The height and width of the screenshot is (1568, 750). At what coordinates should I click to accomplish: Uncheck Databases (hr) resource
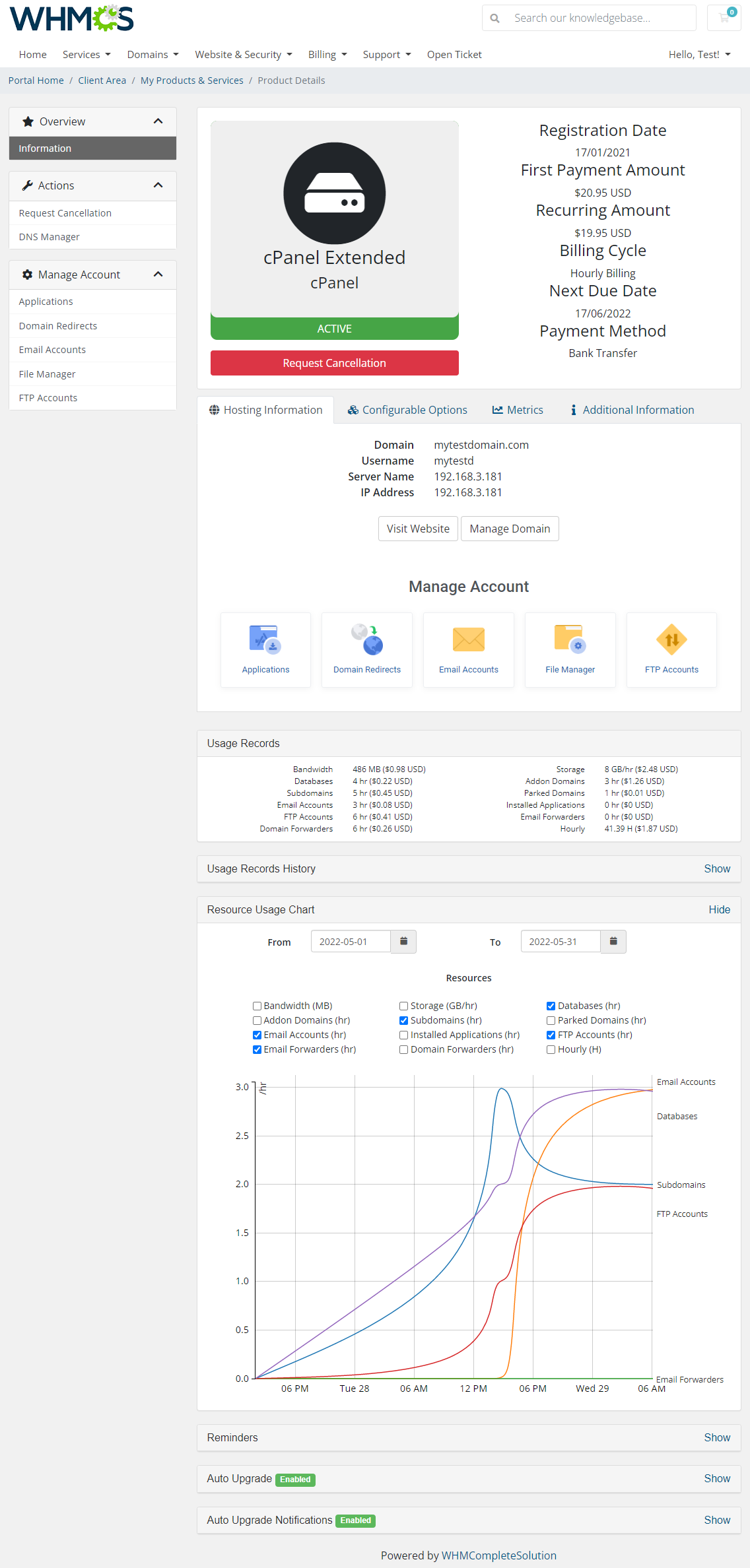coord(551,1006)
